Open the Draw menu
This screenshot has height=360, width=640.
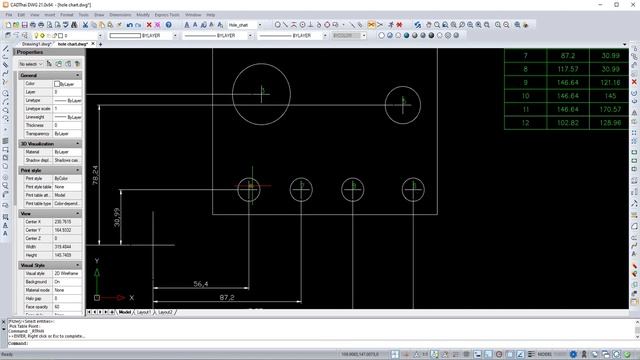[x=99, y=15]
